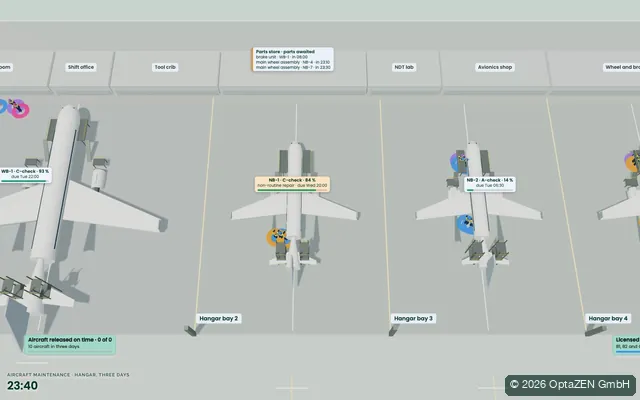Viewport: 640px width, 400px height.
Task: Select the Hangar bay 2 label
Action: click(218, 318)
